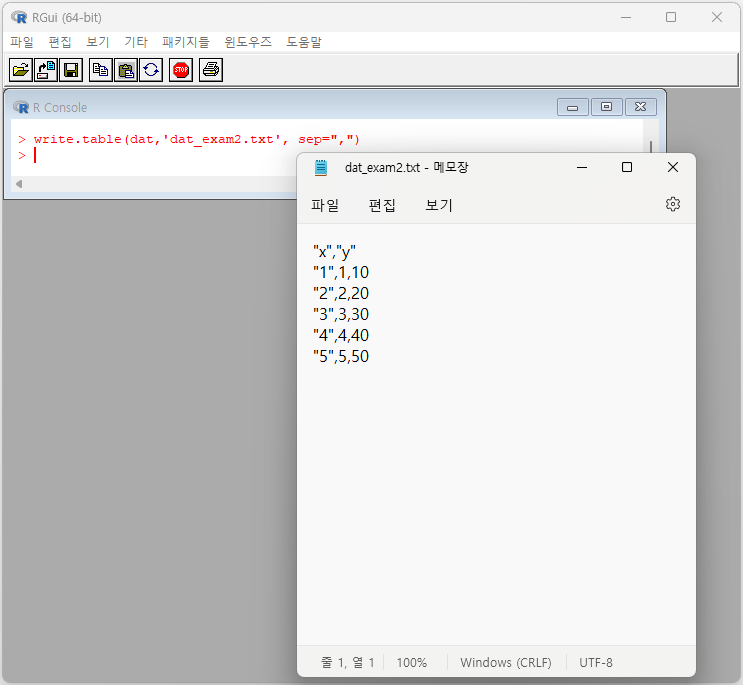Open Notepad settings gear icon
743x685 pixels.
click(673, 204)
